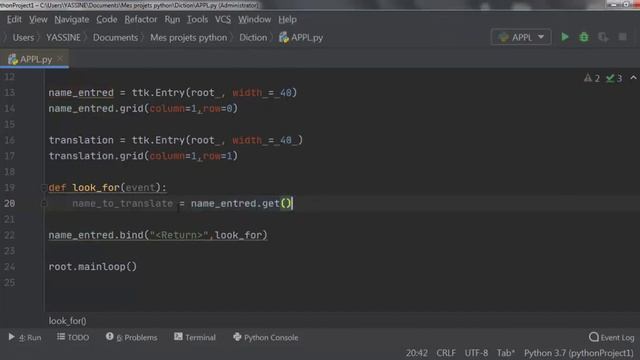This screenshot has width=640, height=360.
Task: Click the Tab* indent setting in status bar
Action: click(506, 353)
